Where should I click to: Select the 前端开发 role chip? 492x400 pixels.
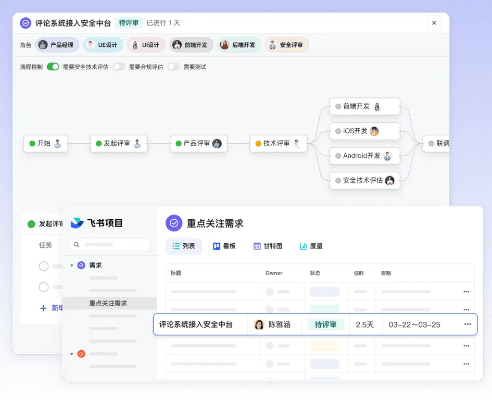(x=191, y=45)
